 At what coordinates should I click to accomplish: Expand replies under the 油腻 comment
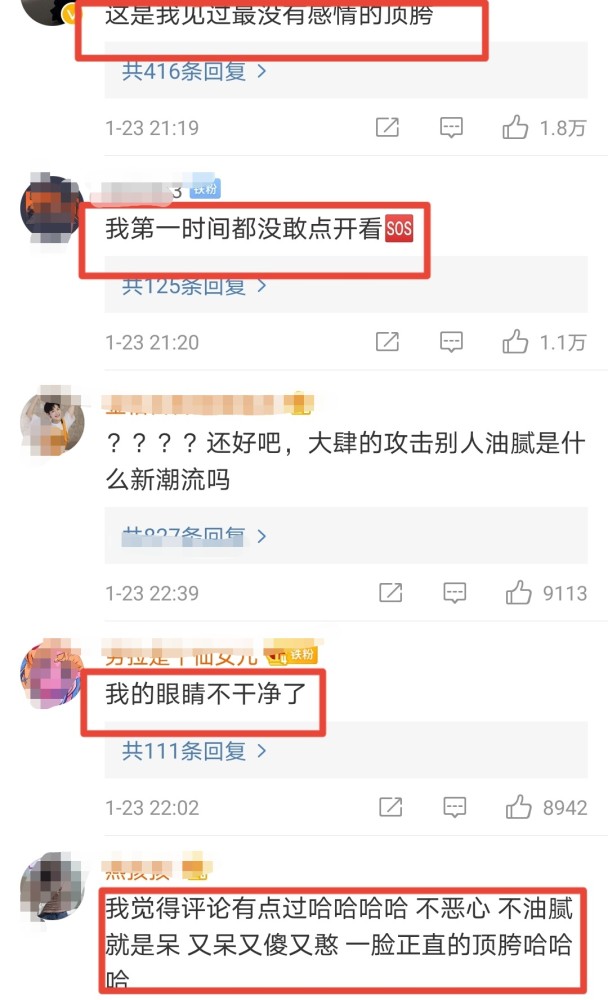point(194,536)
